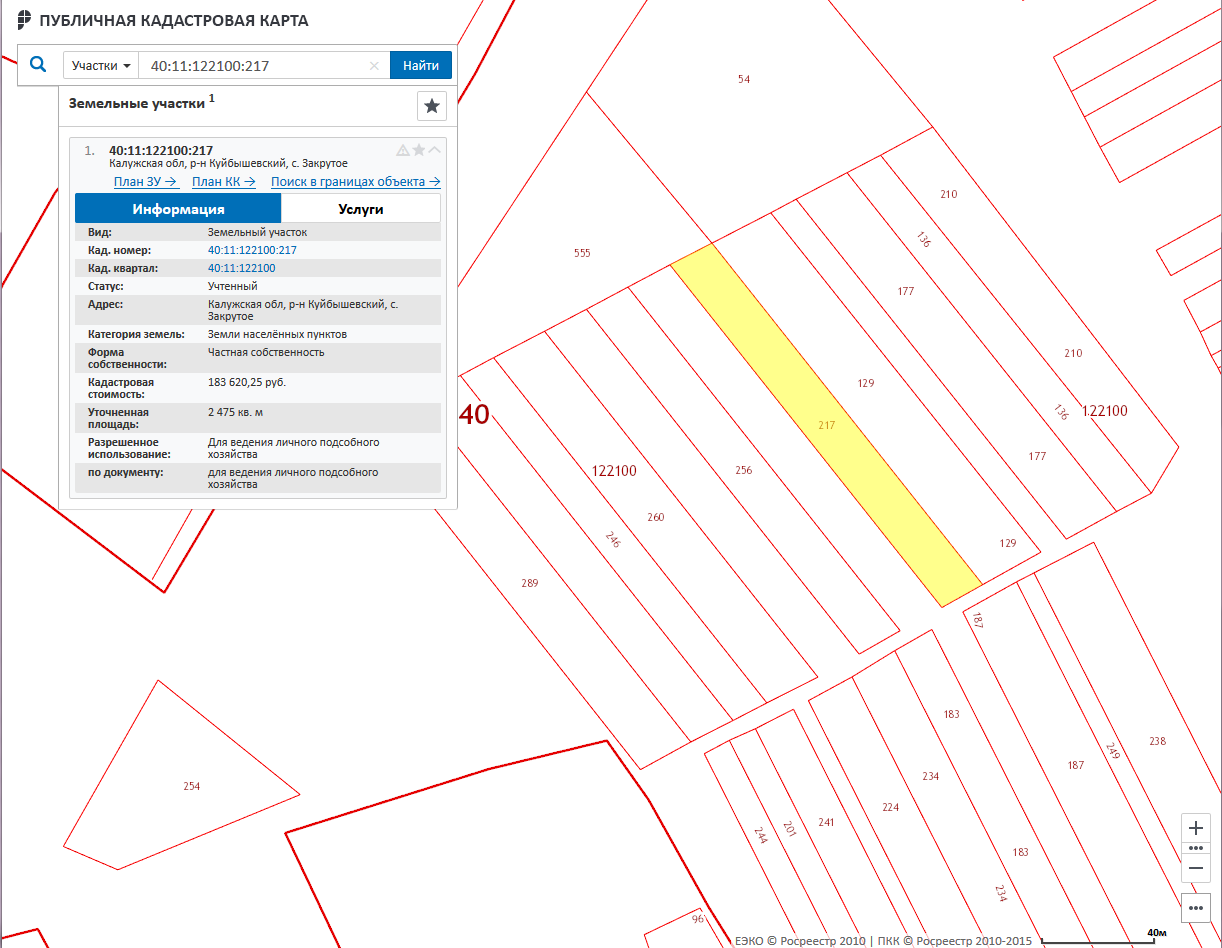Screen dimensions: 1222x948
Task: Open the План КК link
Action: coord(223,182)
